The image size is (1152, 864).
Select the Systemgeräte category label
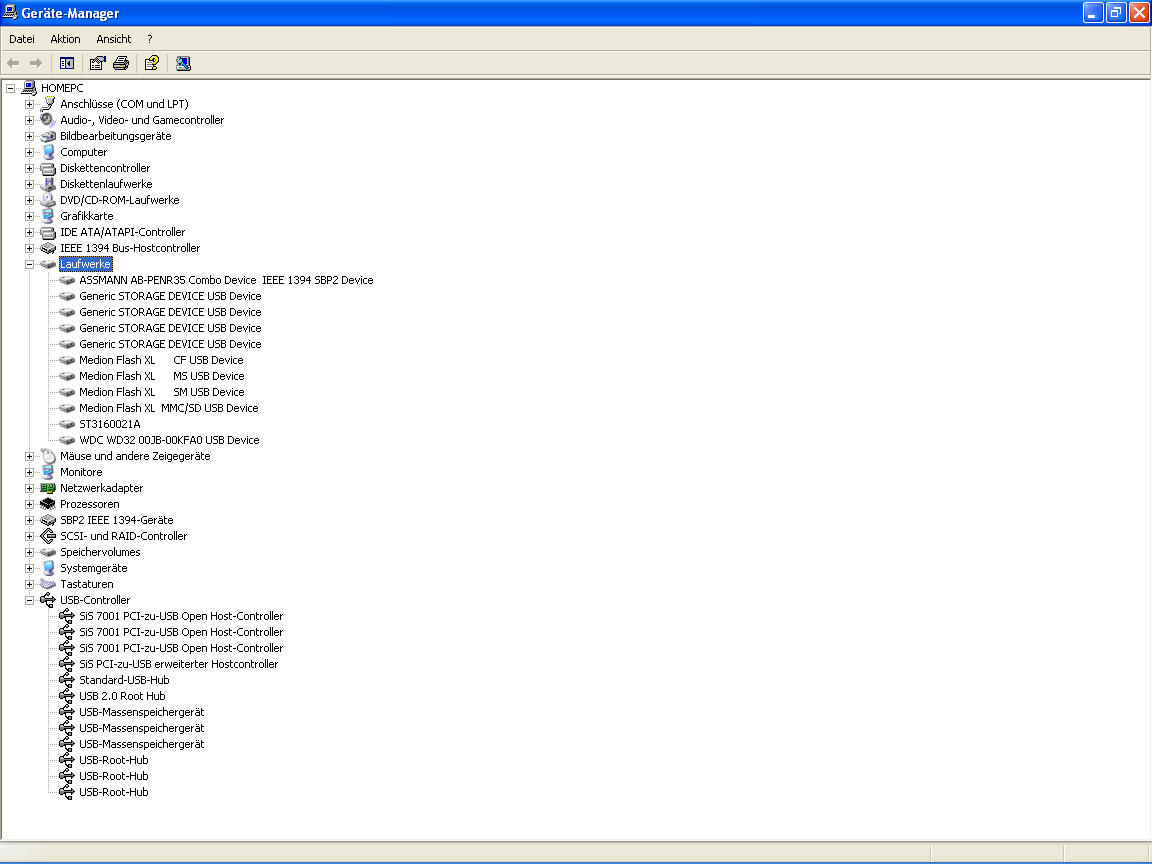pyautogui.click(x=94, y=568)
